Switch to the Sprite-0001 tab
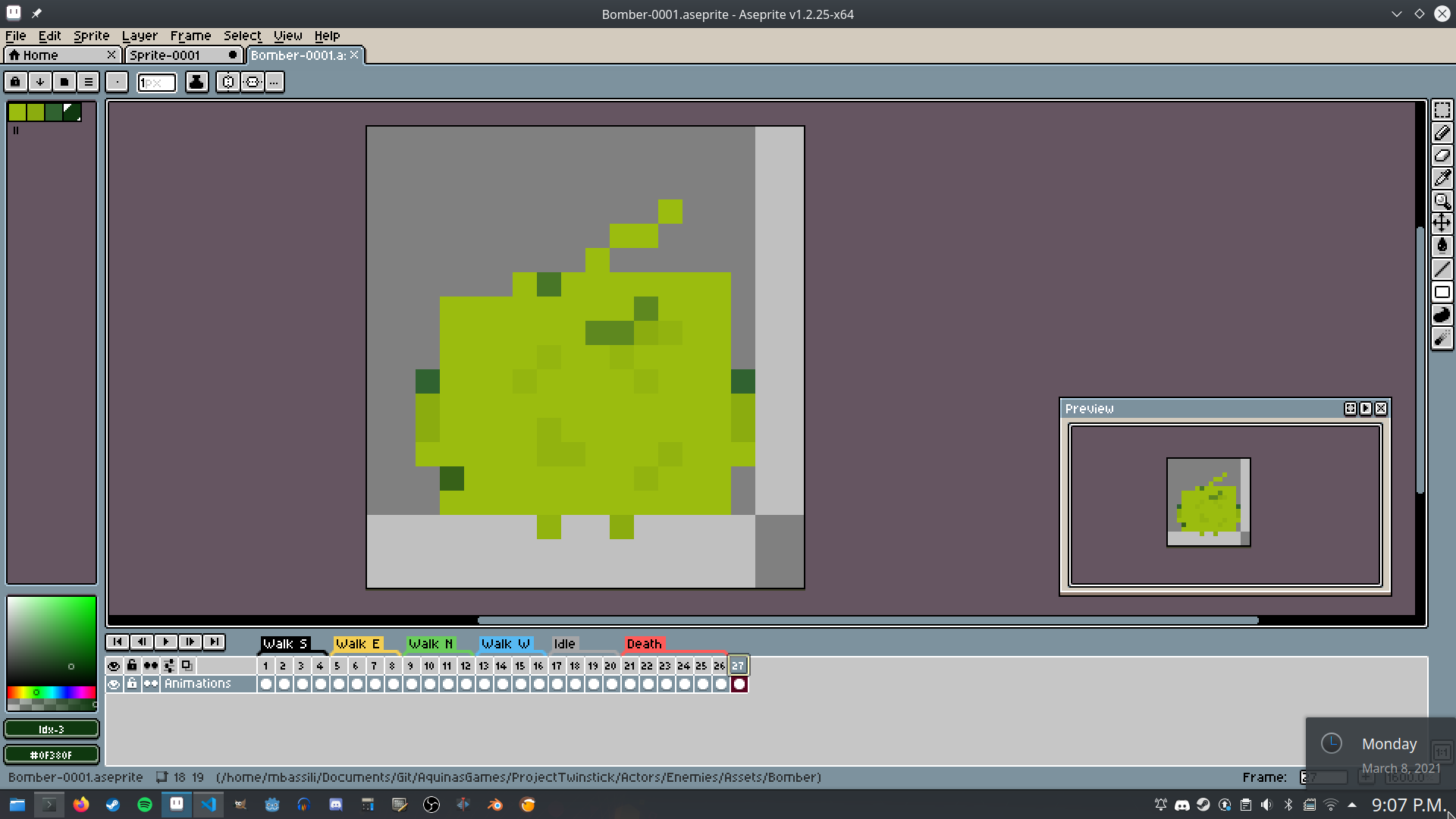1456x819 pixels. point(183,55)
